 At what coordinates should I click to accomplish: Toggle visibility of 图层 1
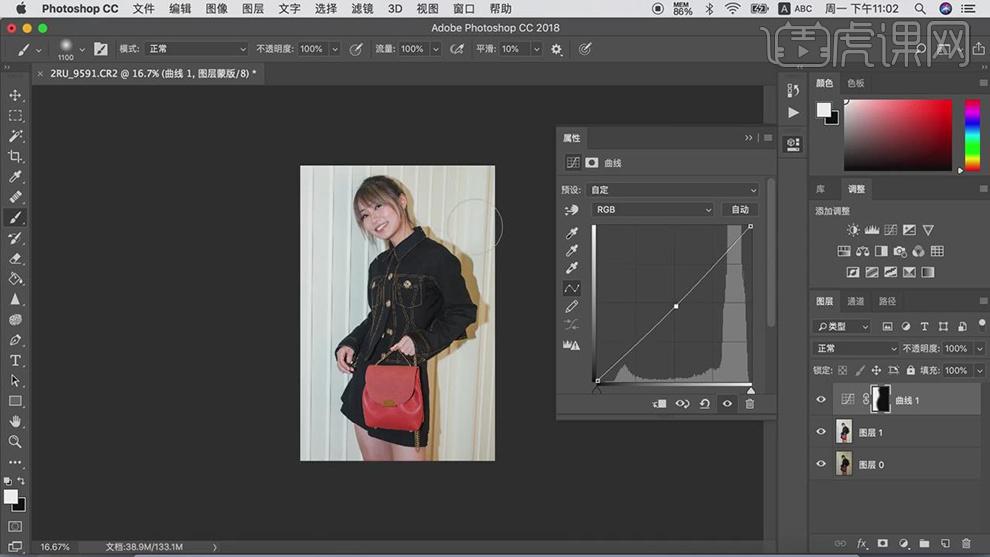821,432
